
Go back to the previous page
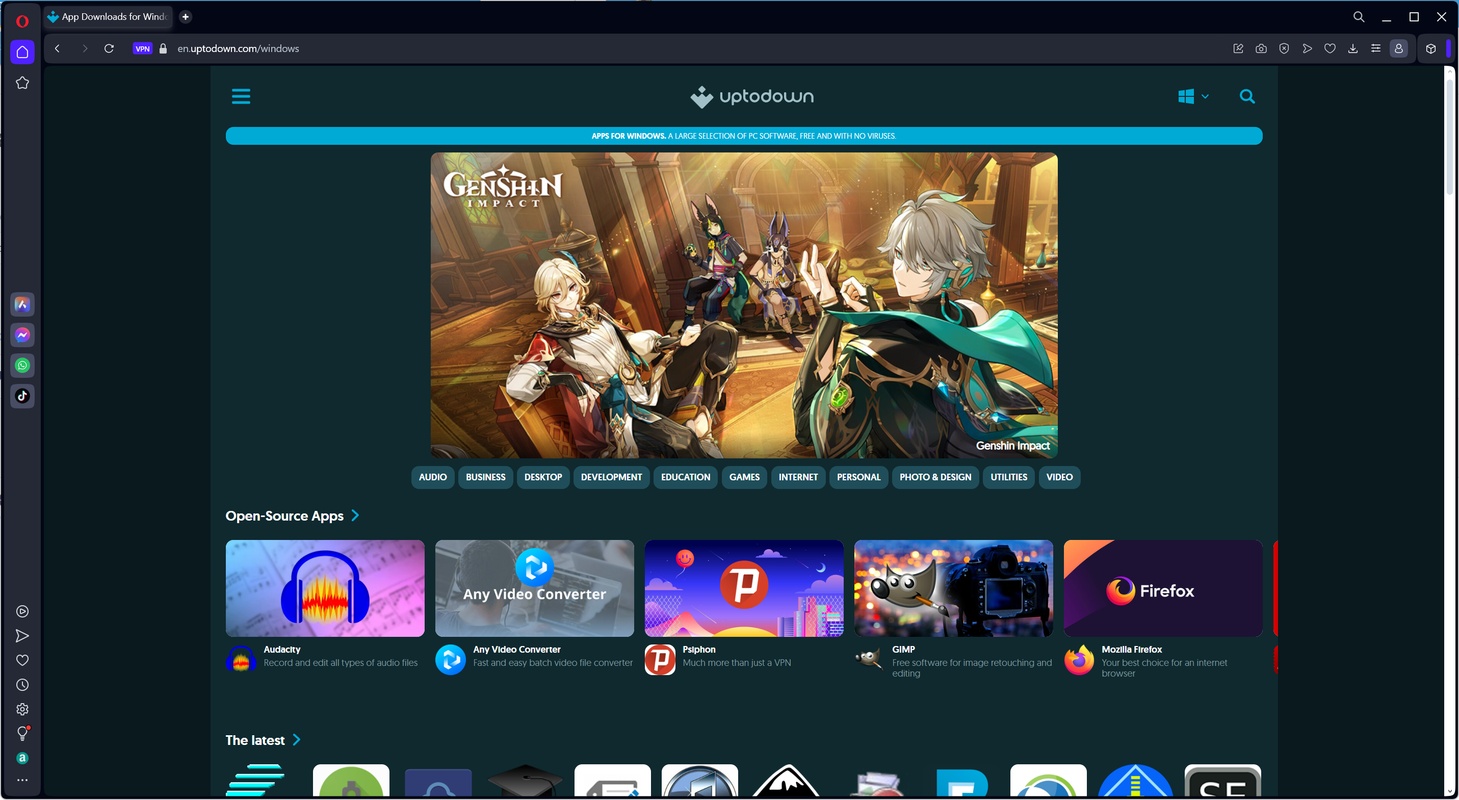(x=57, y=48)
